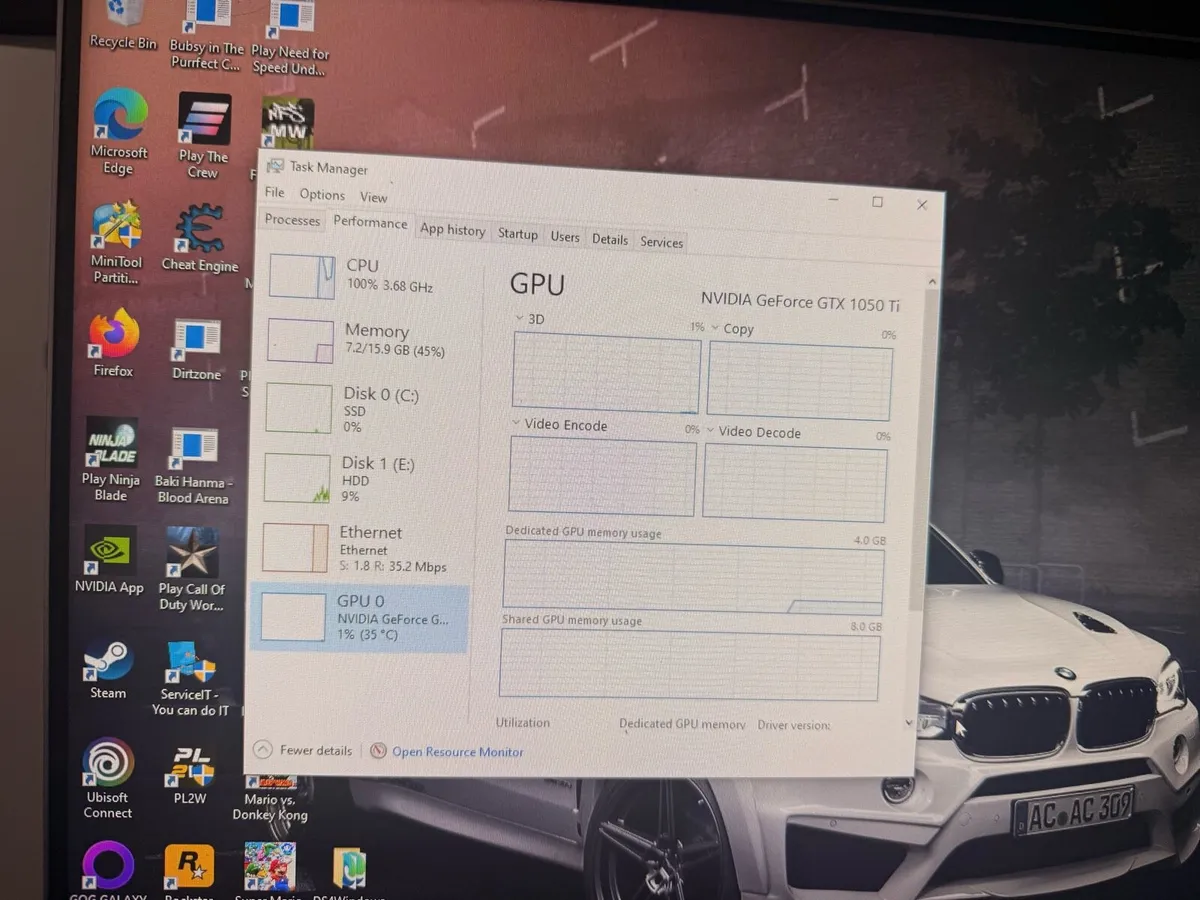
Task: Switch to the App history tab
Action: pyautogui.click(x=452, y=229)
